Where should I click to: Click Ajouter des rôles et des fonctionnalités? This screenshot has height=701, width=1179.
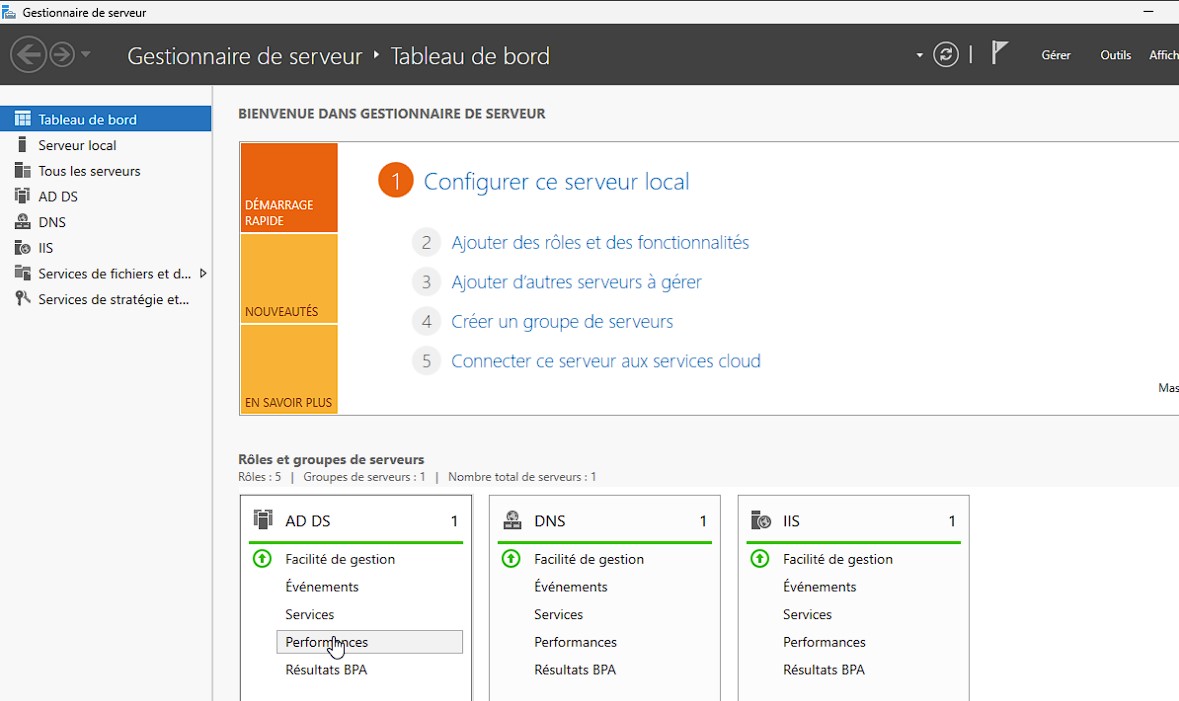(601, 242)
